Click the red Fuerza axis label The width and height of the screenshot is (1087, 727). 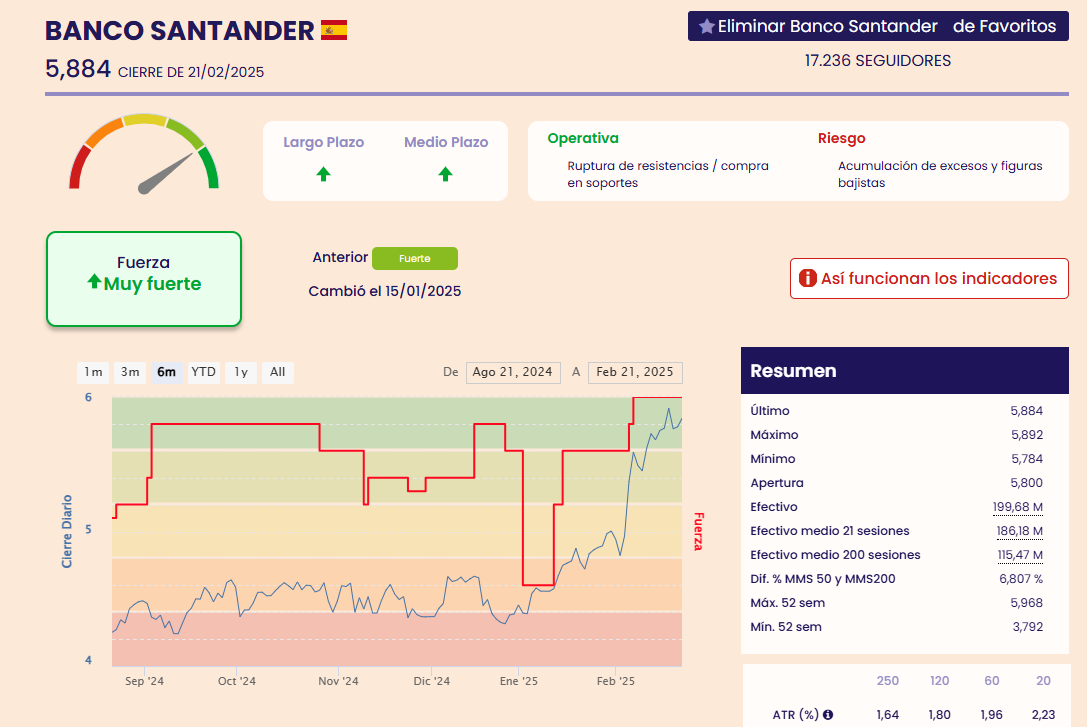pyautogui.click(x=699, y=532)
